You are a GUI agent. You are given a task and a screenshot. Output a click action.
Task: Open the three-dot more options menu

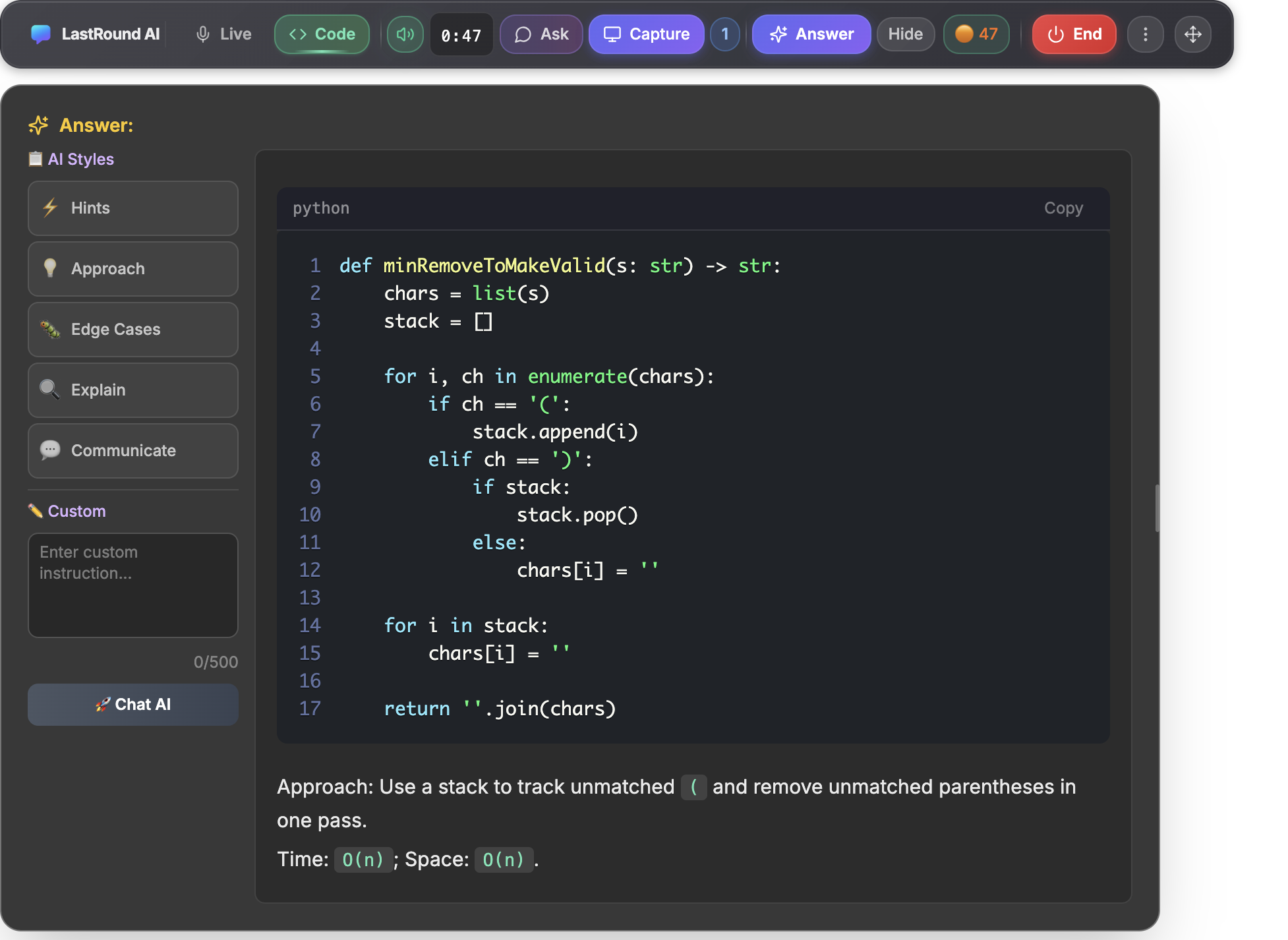pos(1146,34)
